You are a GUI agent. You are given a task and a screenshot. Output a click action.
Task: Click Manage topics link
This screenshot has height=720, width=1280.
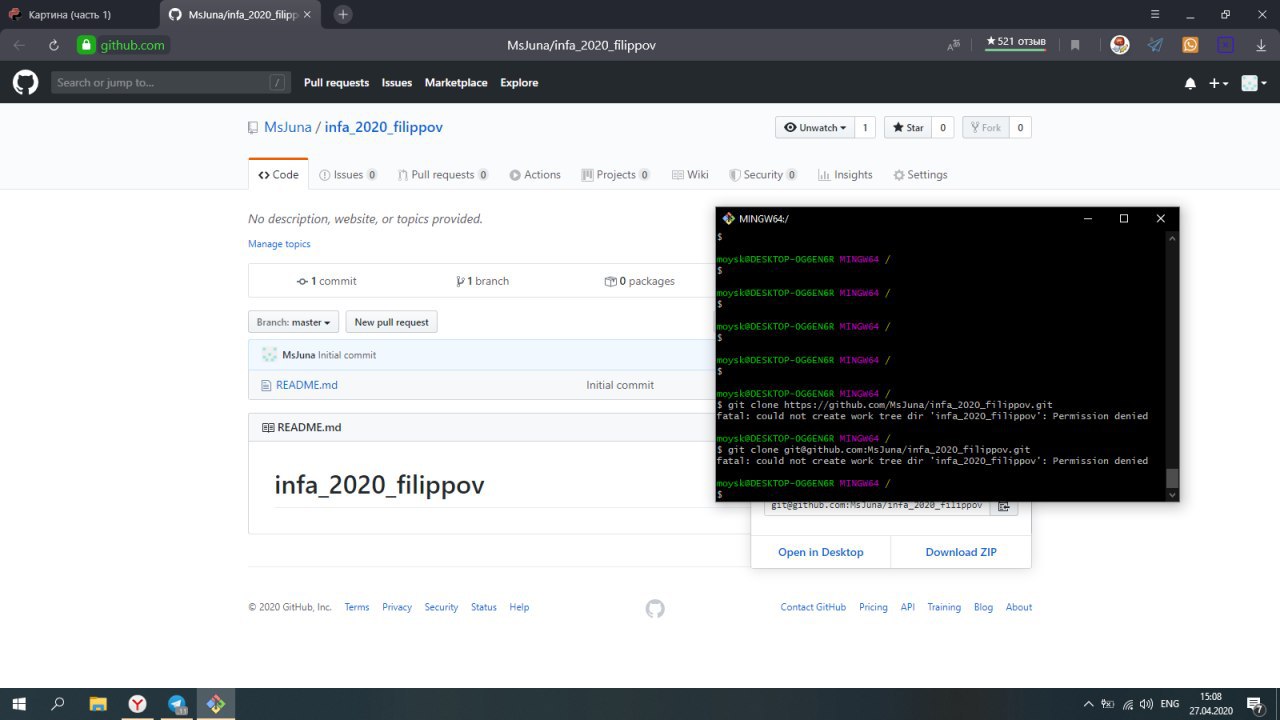tap(279, 244)
